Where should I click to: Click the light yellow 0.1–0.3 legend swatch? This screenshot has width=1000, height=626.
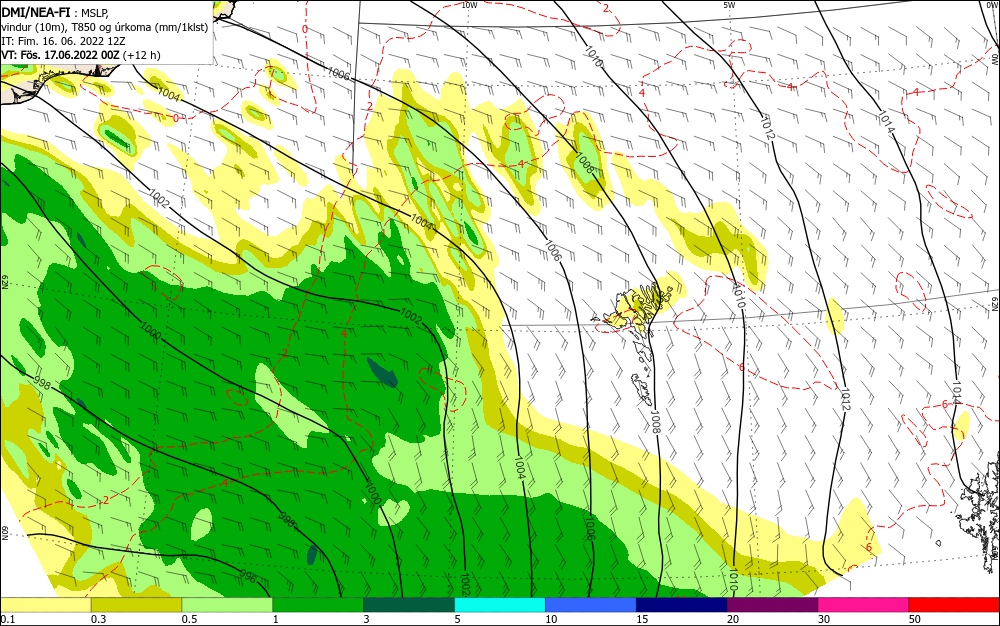tap(46, 605)
